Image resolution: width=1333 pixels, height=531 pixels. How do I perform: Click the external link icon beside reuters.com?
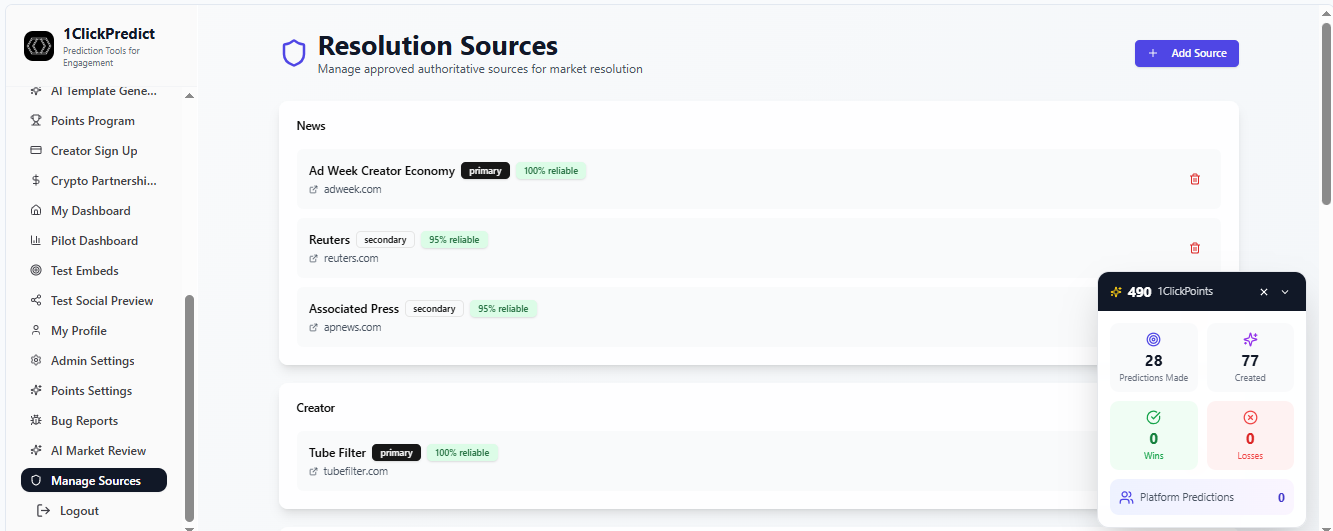point(314,259)
